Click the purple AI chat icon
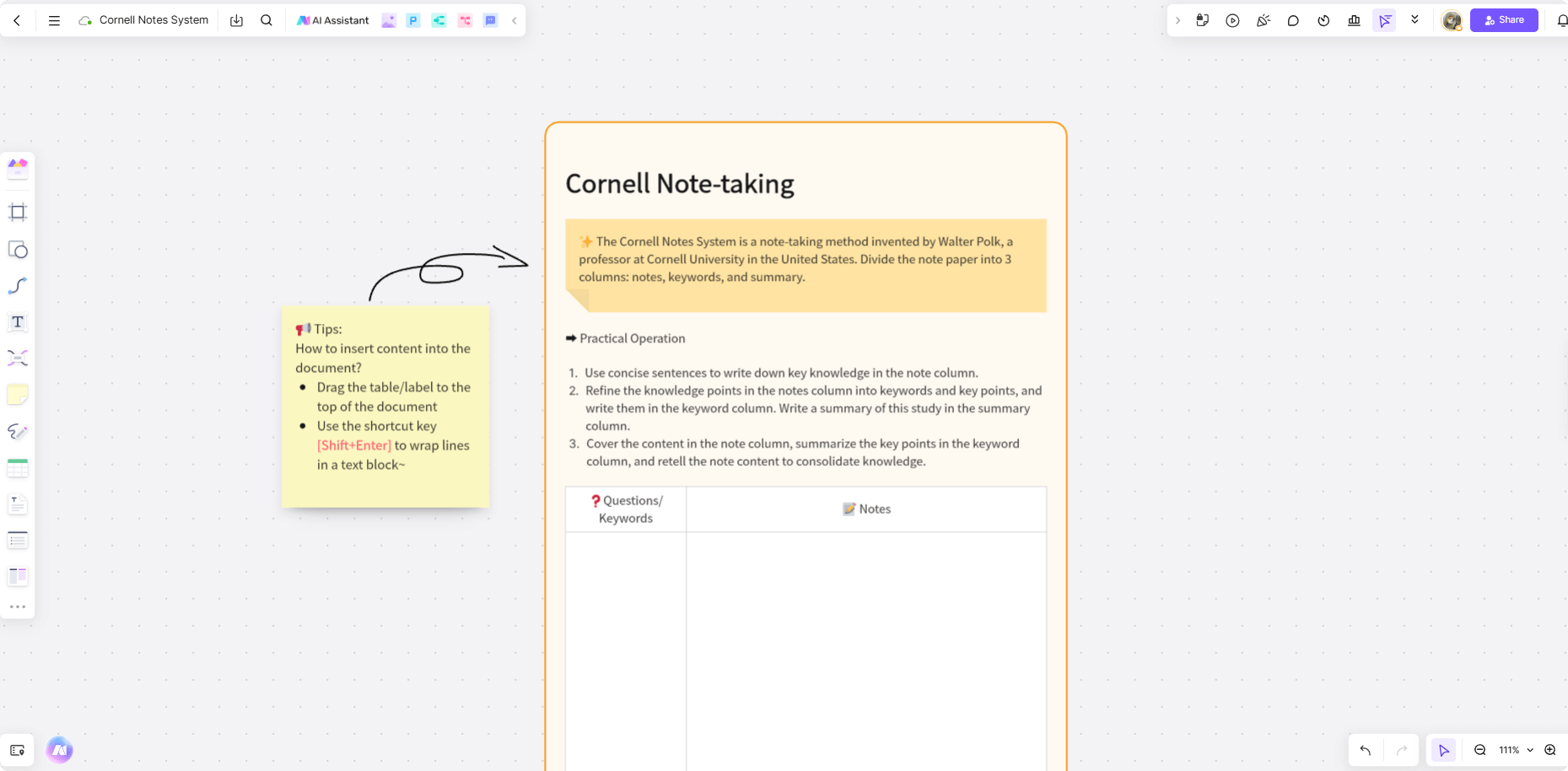Viewport: 1568px width, 771px height. (490, 20)
